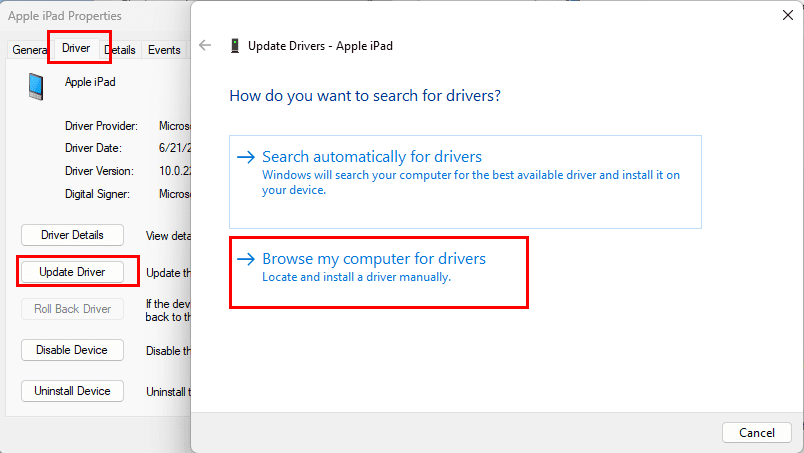Image resolution: width=804 pixels, height=453 pixels.
Task: Click arrow icon beside Search automatically
Action: pyautogui.click(x=246, y=157)
